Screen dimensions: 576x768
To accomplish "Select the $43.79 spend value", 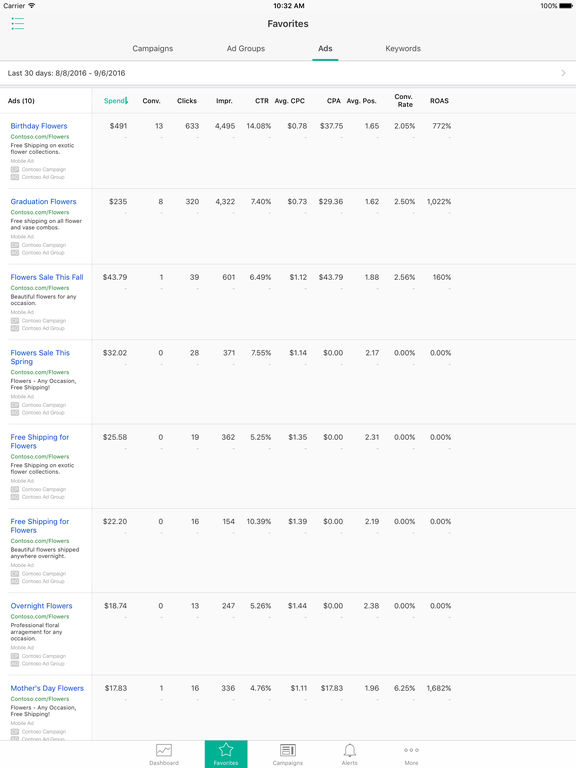I will click(x=115, y=277).
